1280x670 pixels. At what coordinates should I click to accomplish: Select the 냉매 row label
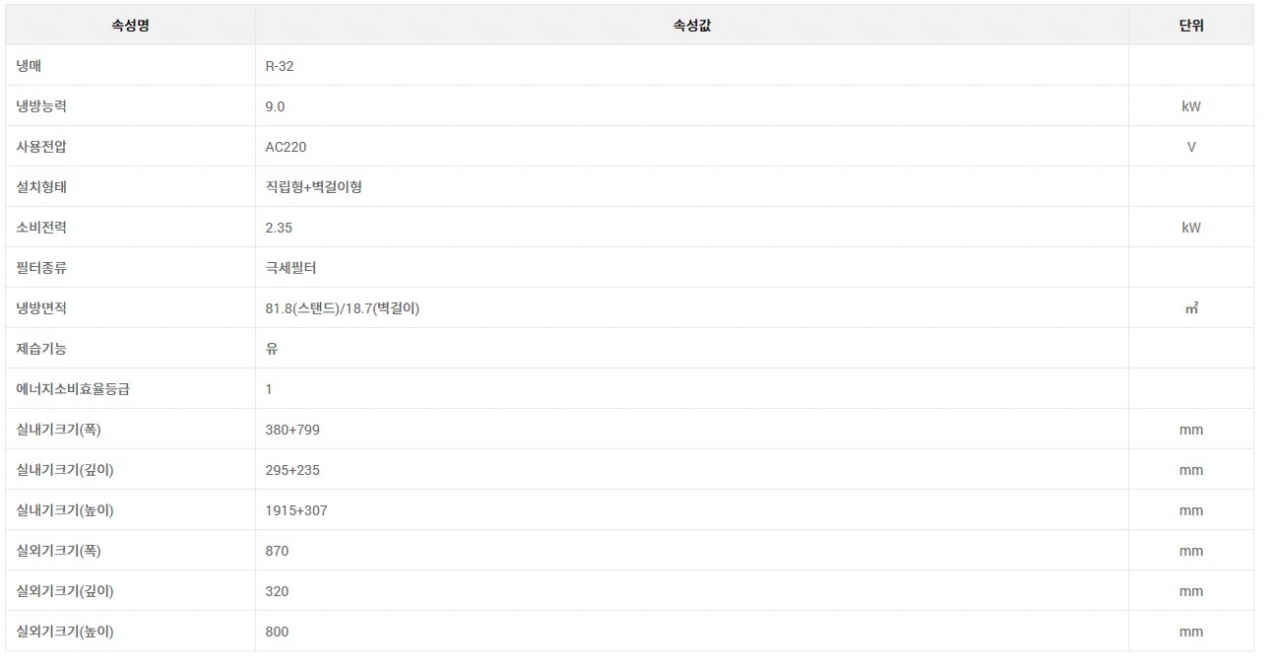29,66
